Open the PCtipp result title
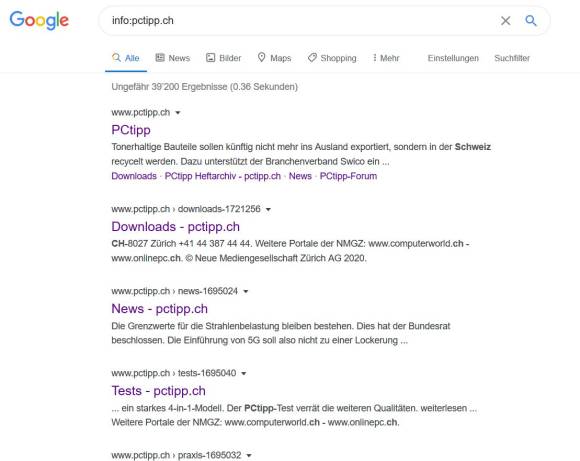Screen dimensions: 580x461 [x=131, y=130]
